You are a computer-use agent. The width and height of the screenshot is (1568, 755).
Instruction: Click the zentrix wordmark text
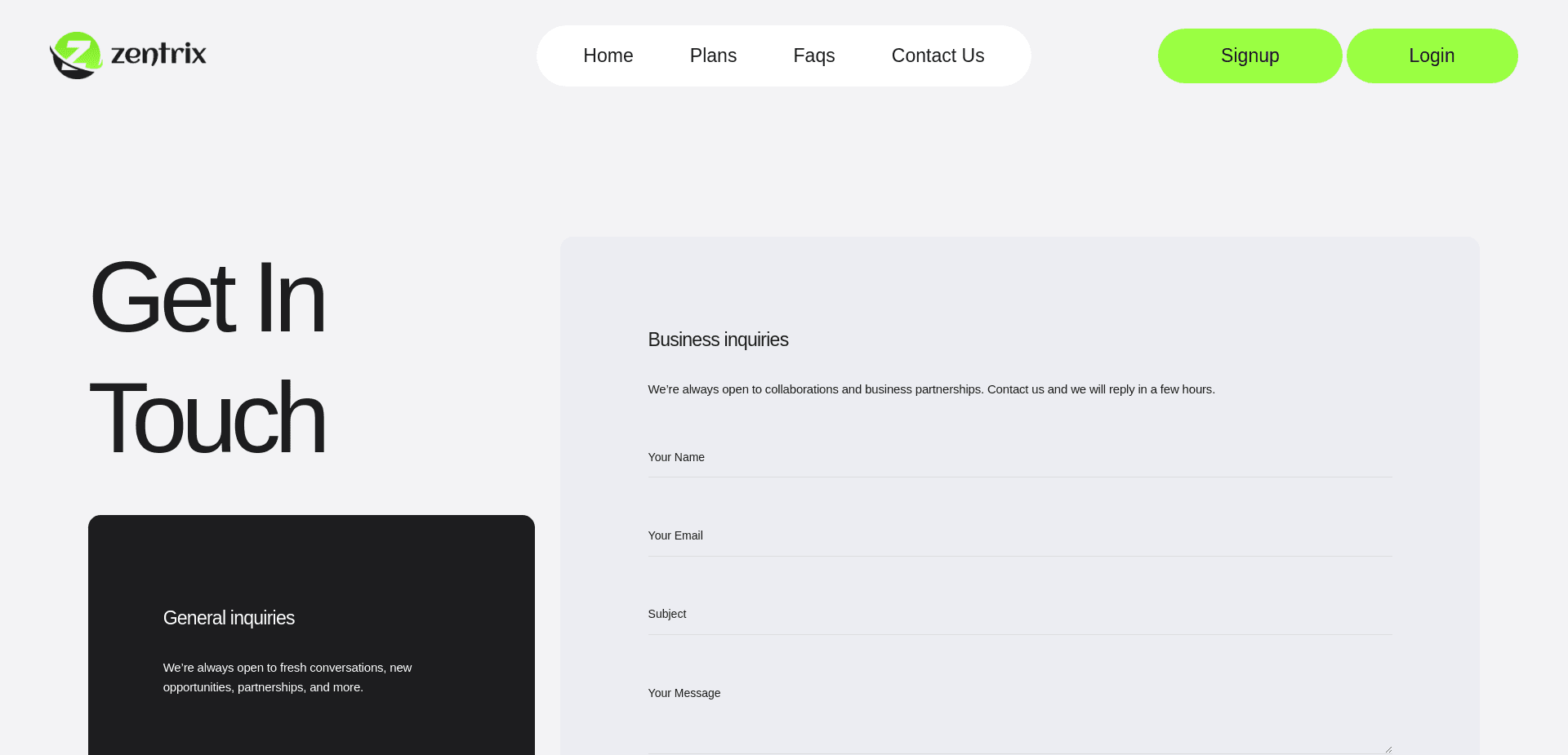point(158,56)
